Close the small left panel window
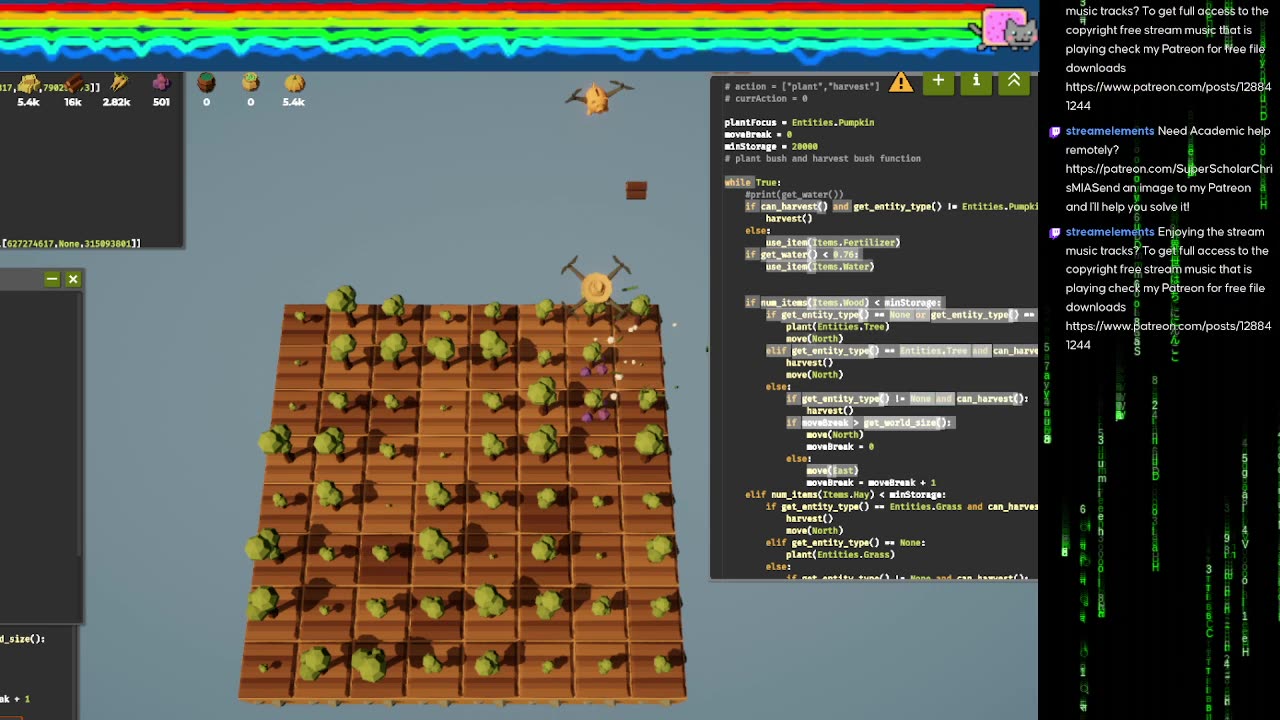This screenshot has height=720, width=1280. point(73,280)
